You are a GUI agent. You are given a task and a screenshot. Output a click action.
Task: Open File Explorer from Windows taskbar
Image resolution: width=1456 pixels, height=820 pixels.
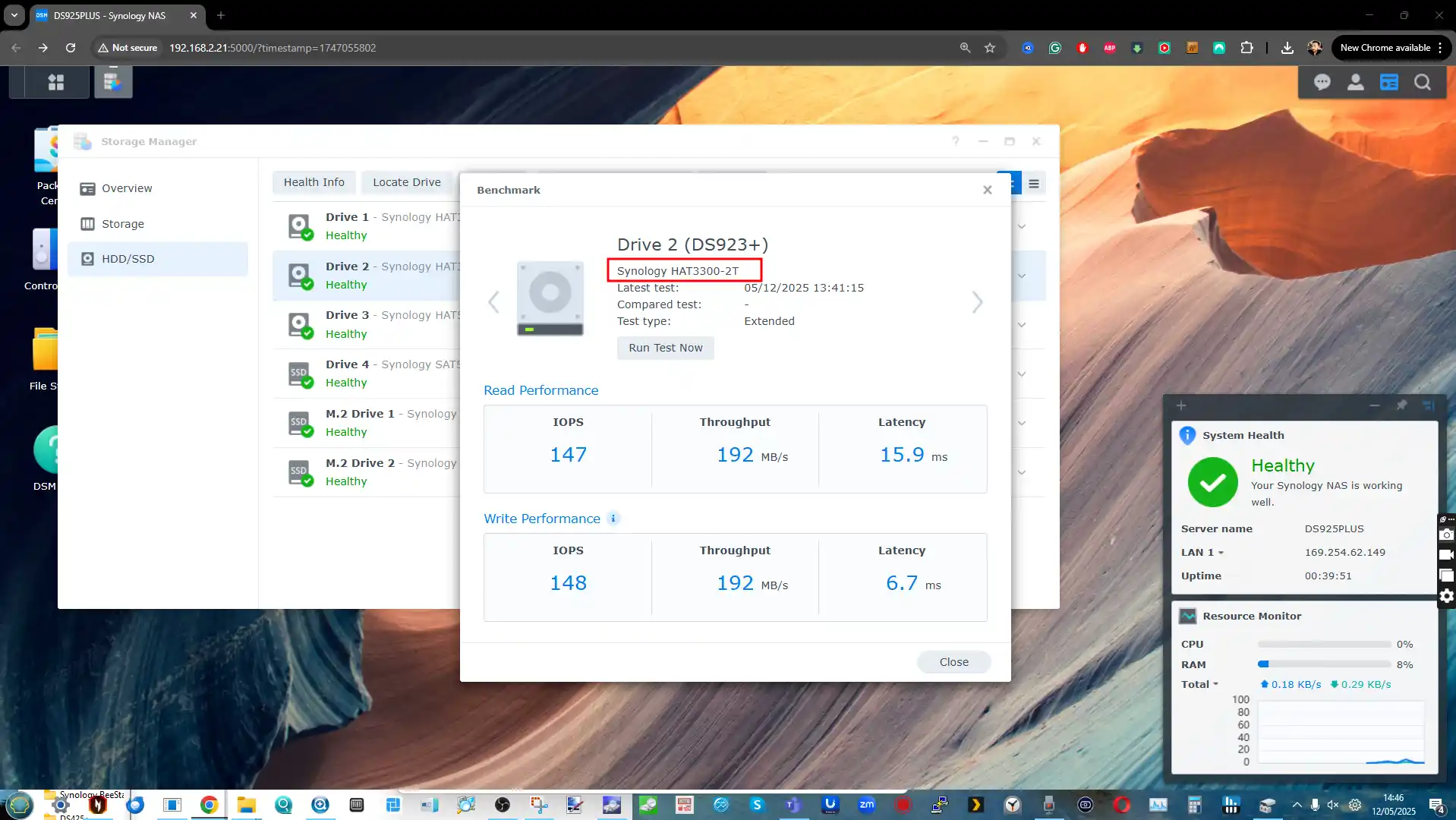pos(246,805)
